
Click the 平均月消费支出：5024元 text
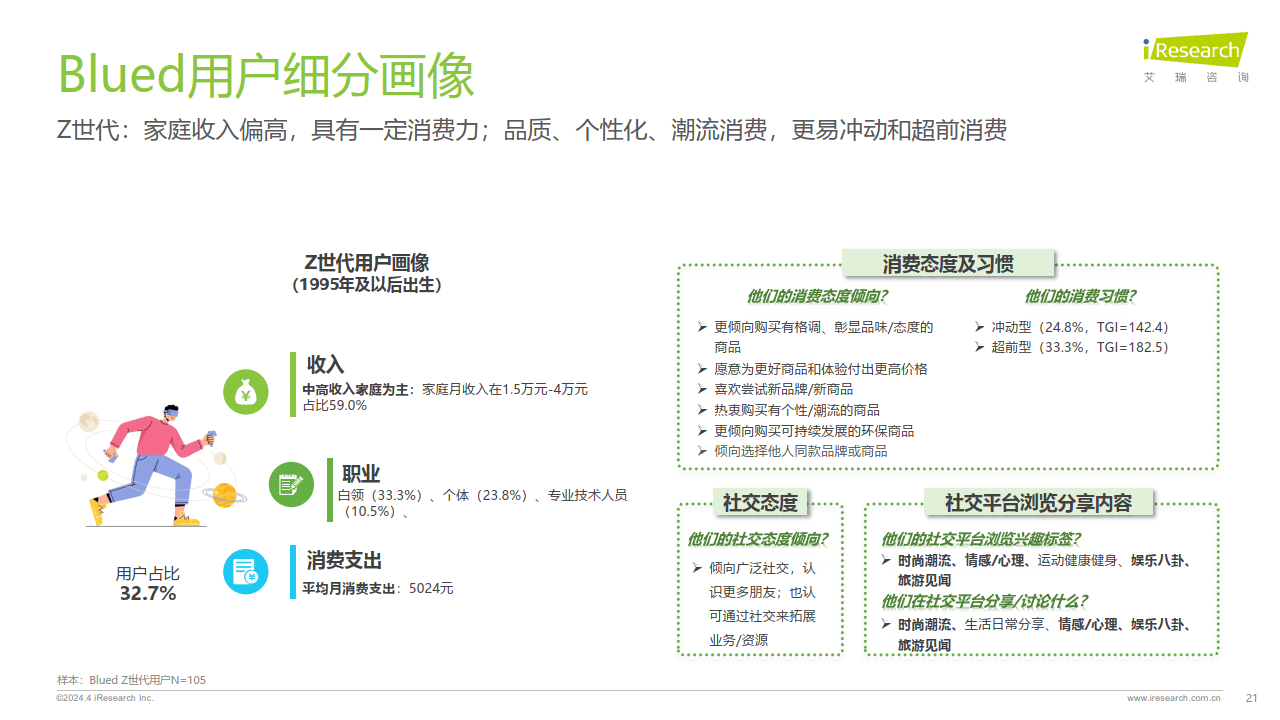click(378, 588)
